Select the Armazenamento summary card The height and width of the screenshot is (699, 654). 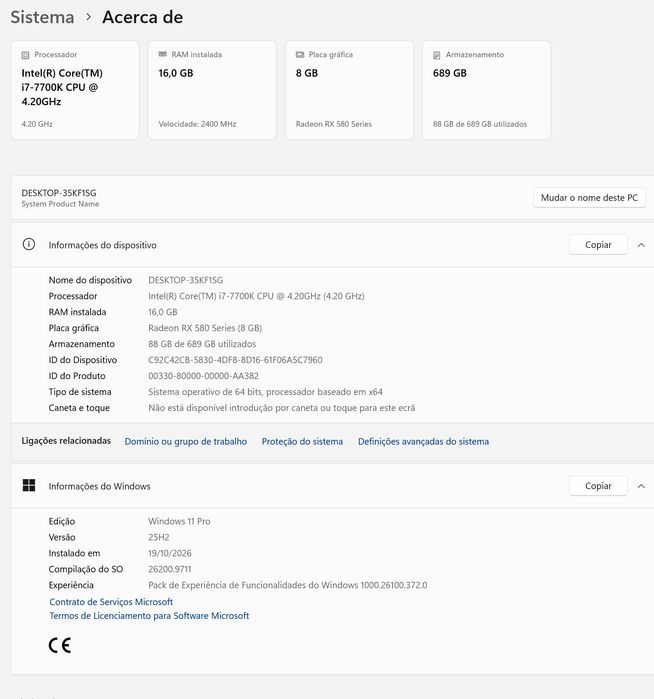point(486,90)
